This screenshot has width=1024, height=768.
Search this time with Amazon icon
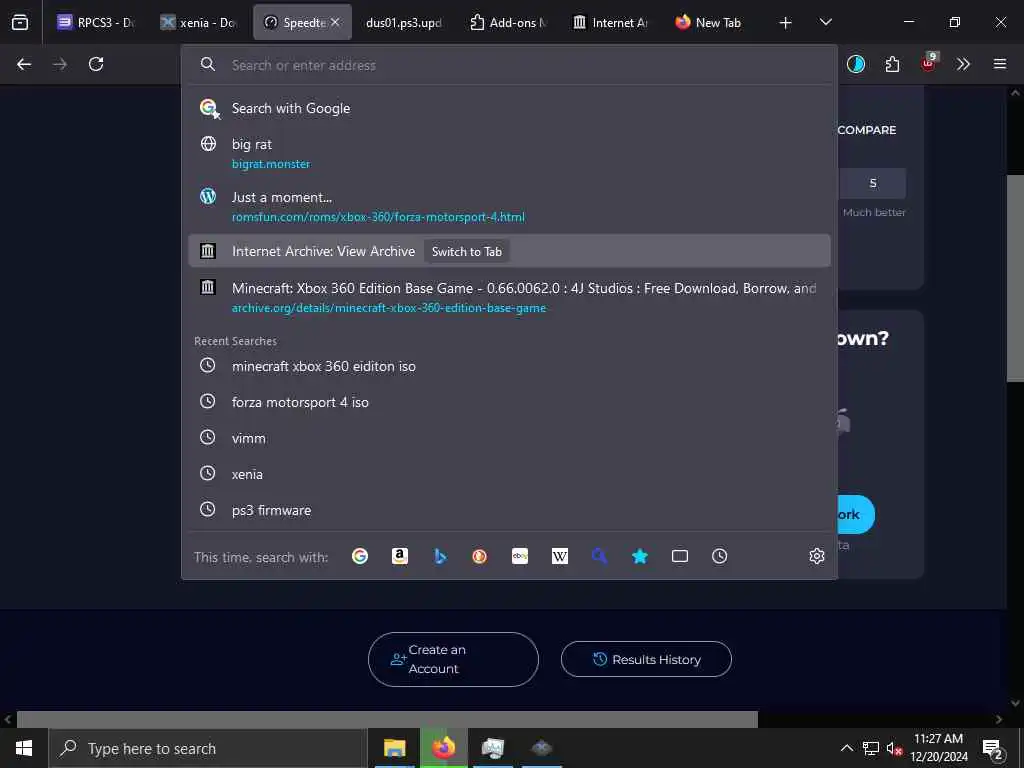(400, 556)
